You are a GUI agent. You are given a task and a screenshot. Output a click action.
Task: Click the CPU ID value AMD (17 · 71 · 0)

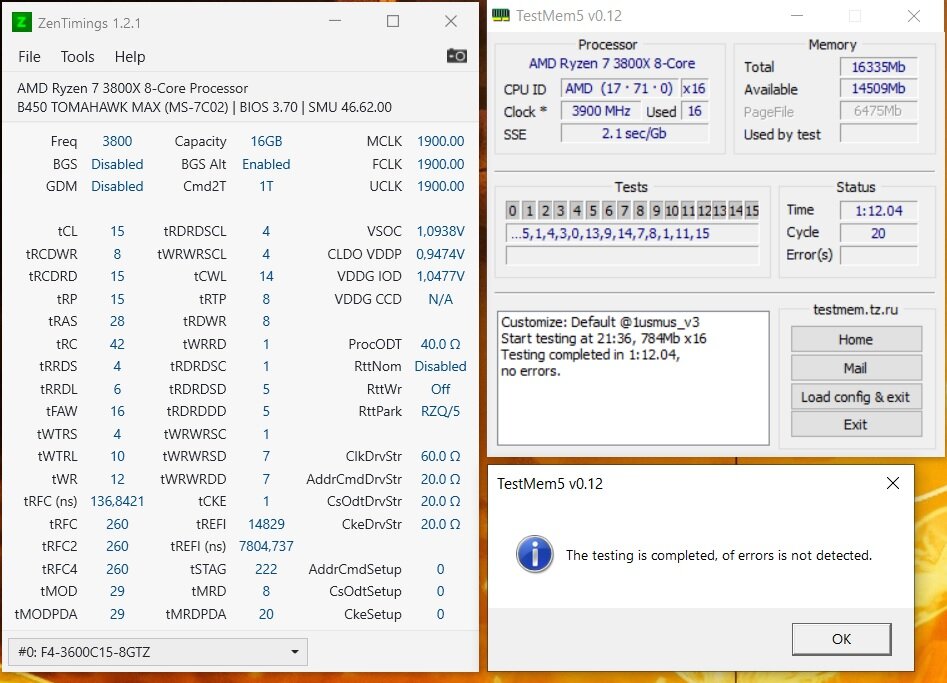coord(619,89)
